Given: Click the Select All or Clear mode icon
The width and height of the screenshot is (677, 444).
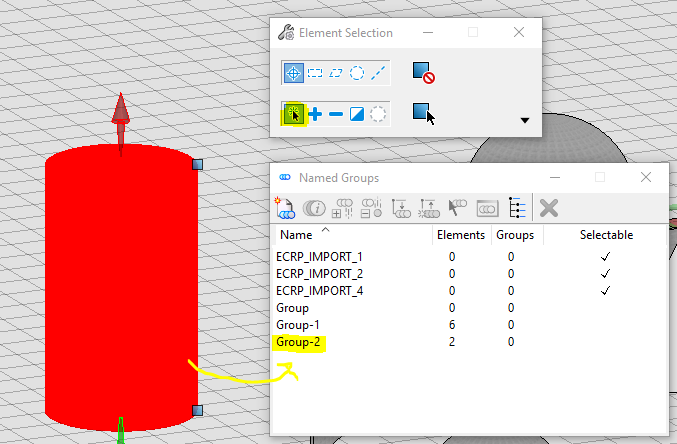Looking at the screenshot, I should coord(378,114).
